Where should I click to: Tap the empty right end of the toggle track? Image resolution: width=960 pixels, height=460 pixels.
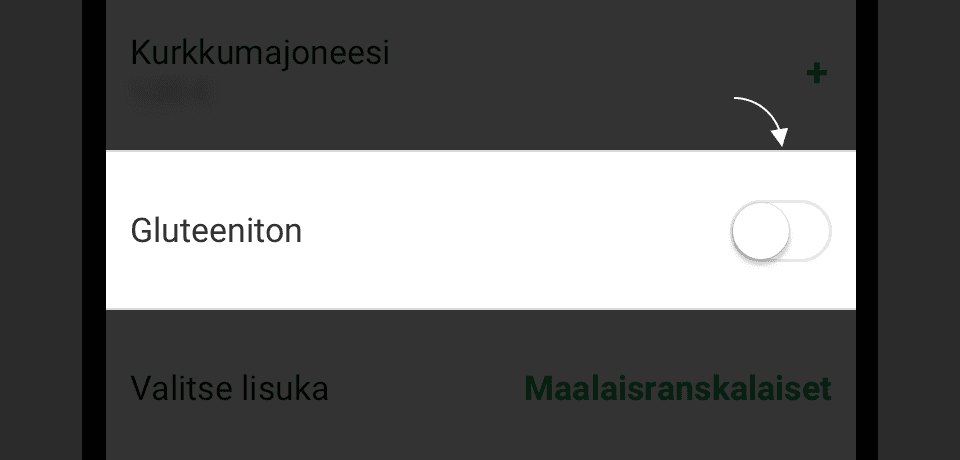(x=813, y=232)
